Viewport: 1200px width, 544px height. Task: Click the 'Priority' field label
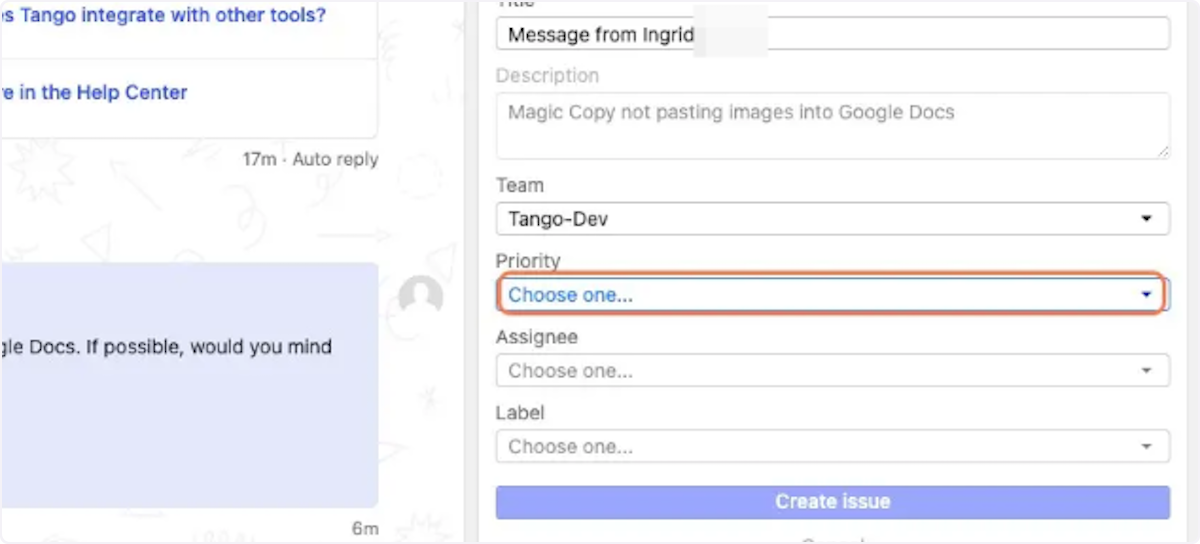pos(528,261)
